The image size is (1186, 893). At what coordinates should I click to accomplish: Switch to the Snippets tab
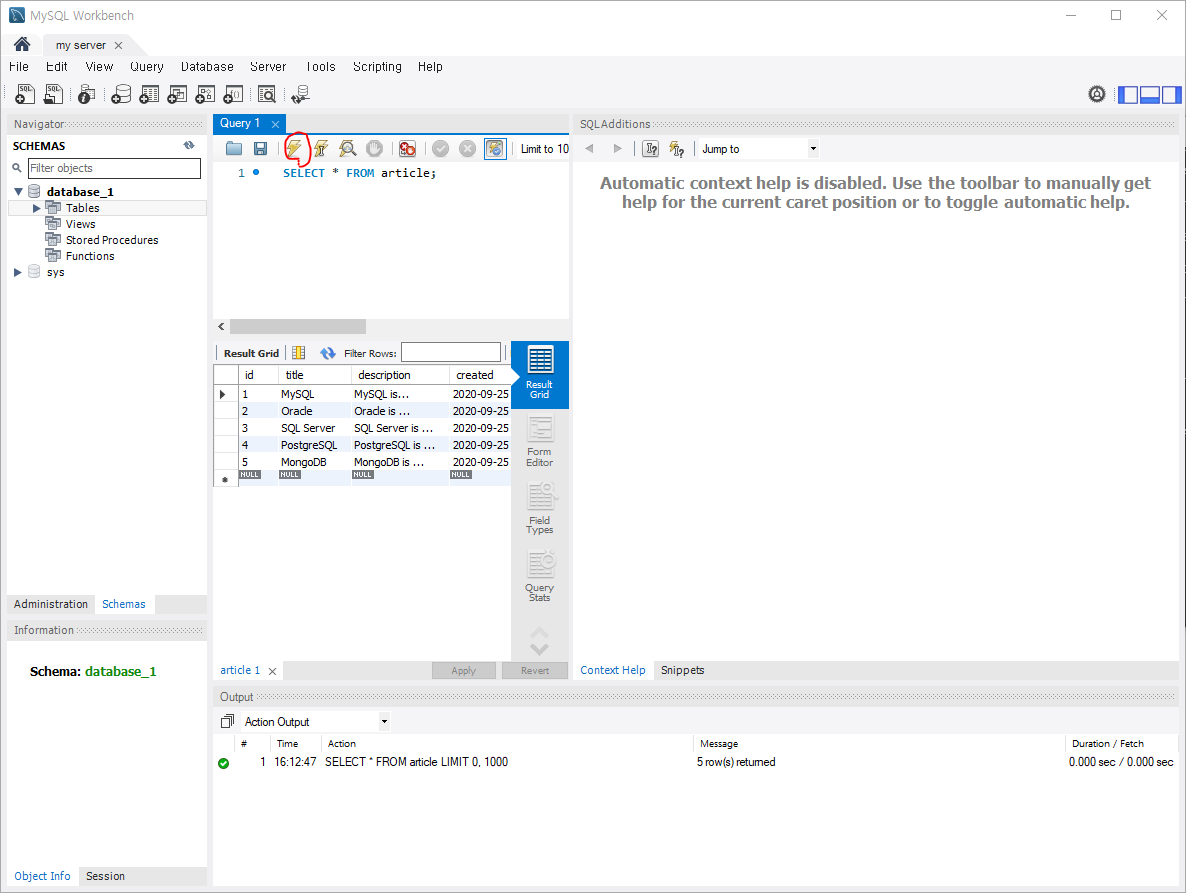click(x=682, y=670)
